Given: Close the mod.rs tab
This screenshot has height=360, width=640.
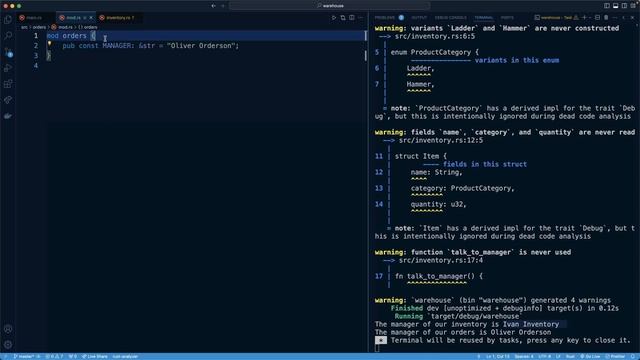Looking at the screenshot, I should [x=91, y=18].
